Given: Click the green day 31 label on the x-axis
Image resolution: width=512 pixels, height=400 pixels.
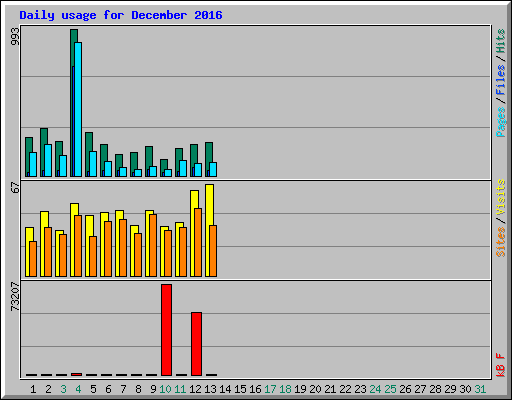Looking at the screenshot, I should tap(480, 389).
